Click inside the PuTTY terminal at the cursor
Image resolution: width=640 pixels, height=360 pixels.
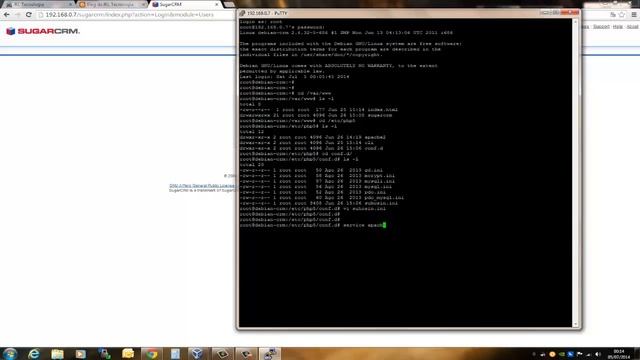[384, 225]
